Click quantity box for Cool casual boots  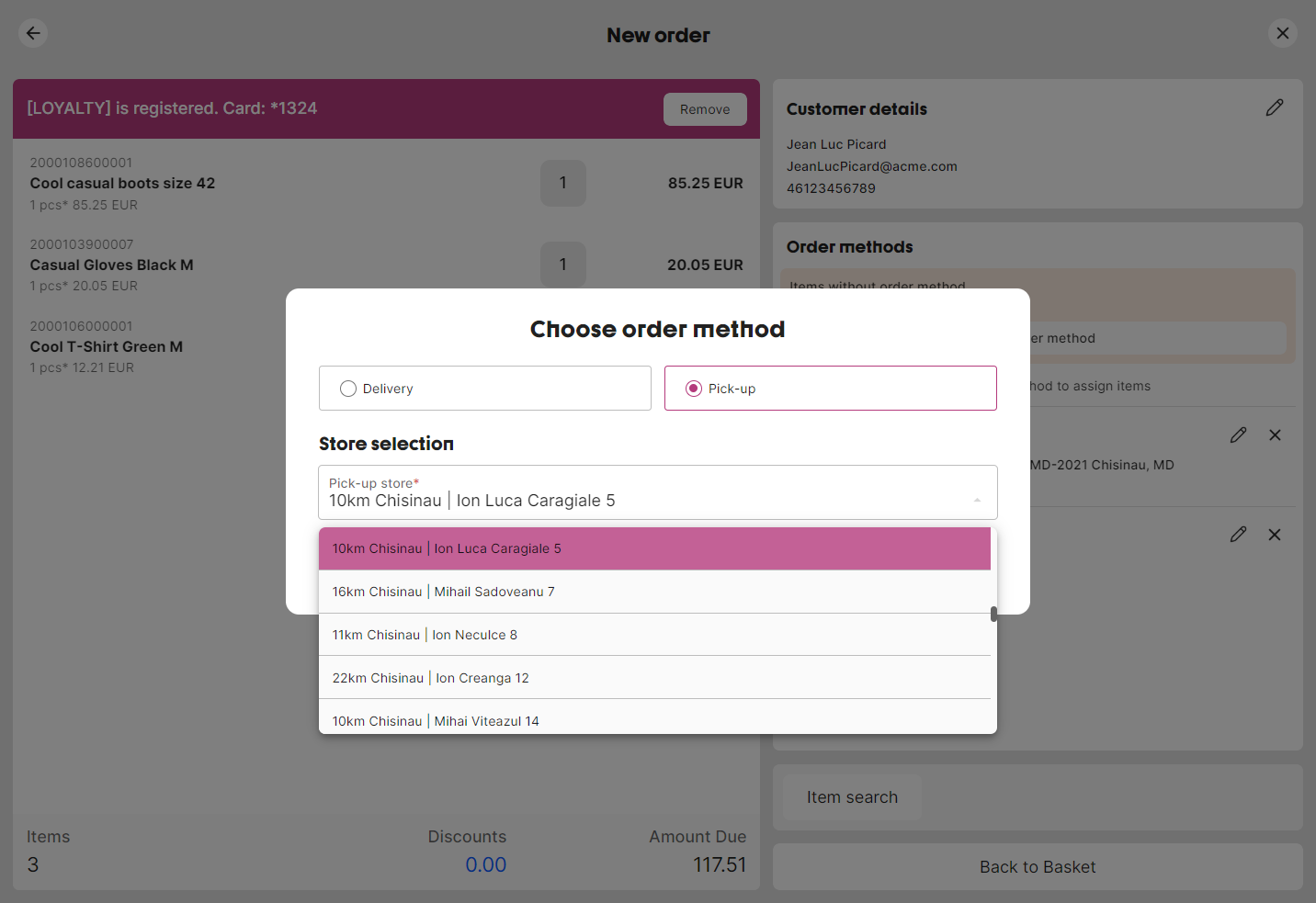pyautogui.click(x=562, y=183)
